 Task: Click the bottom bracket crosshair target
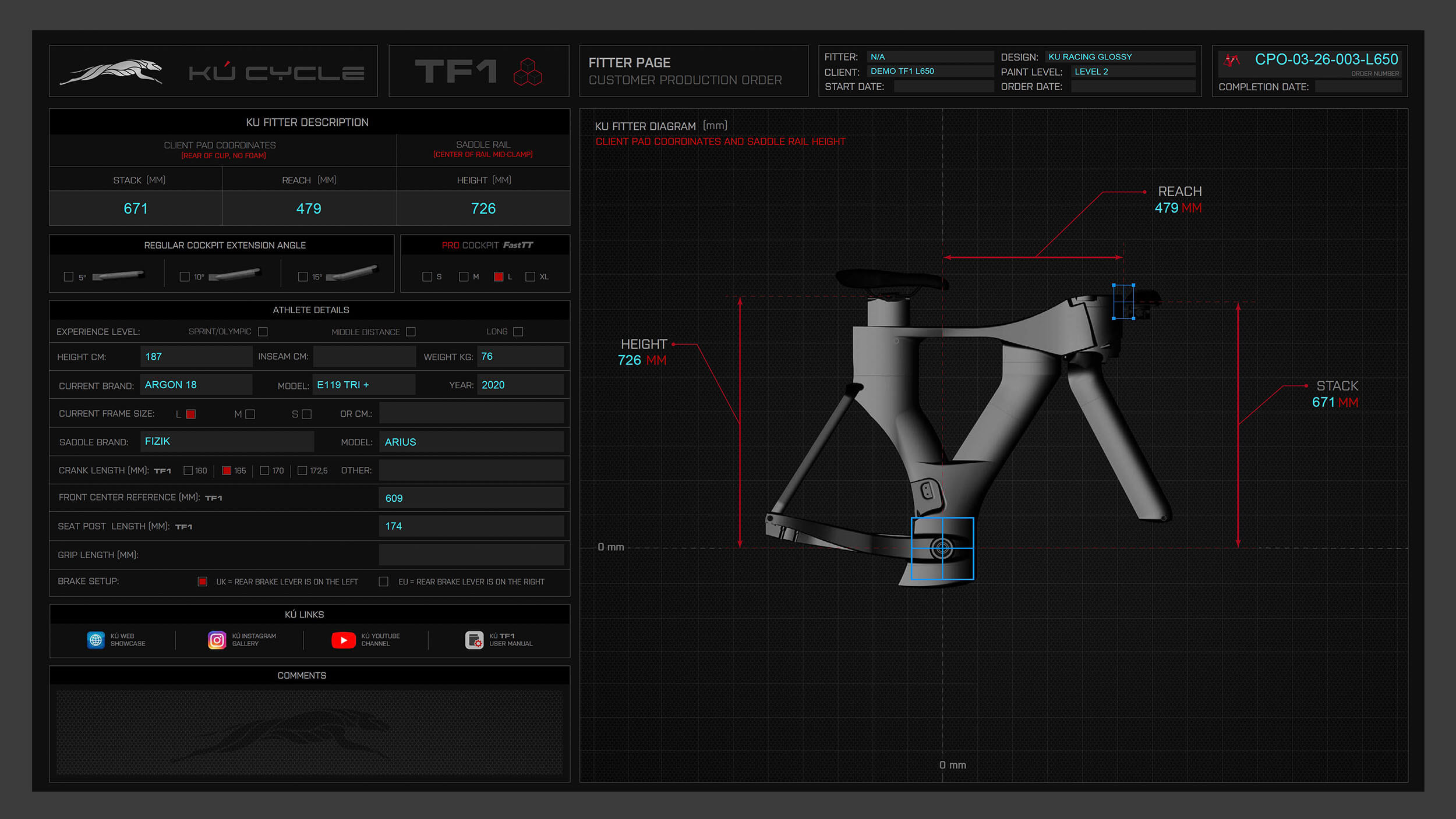(x=942, y=548)
